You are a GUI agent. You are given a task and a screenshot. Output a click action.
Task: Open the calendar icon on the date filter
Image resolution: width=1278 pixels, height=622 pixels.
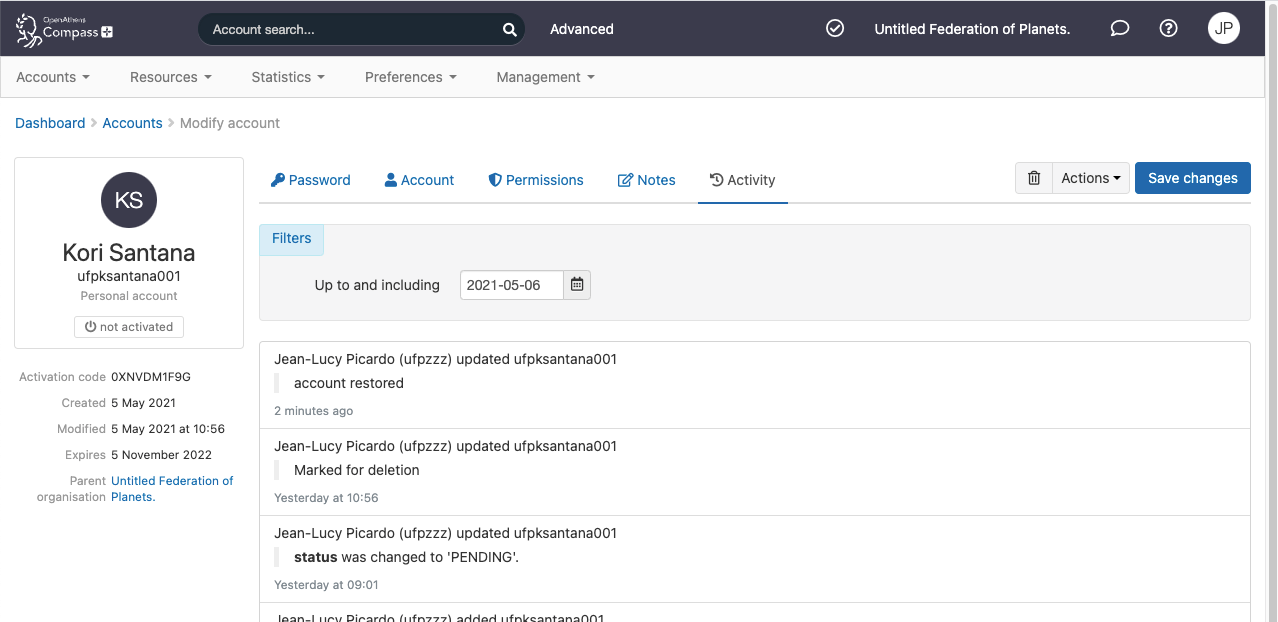click(x=577, y=284)
